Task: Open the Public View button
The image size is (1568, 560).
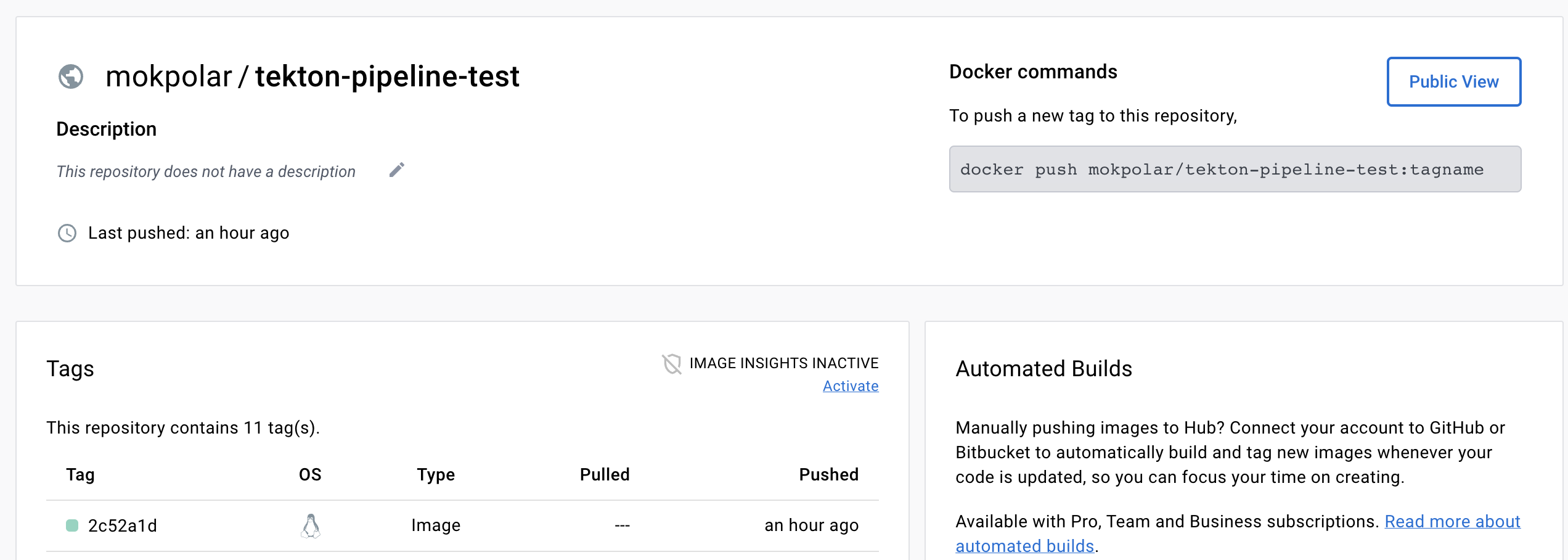Action: point(1454,82)
